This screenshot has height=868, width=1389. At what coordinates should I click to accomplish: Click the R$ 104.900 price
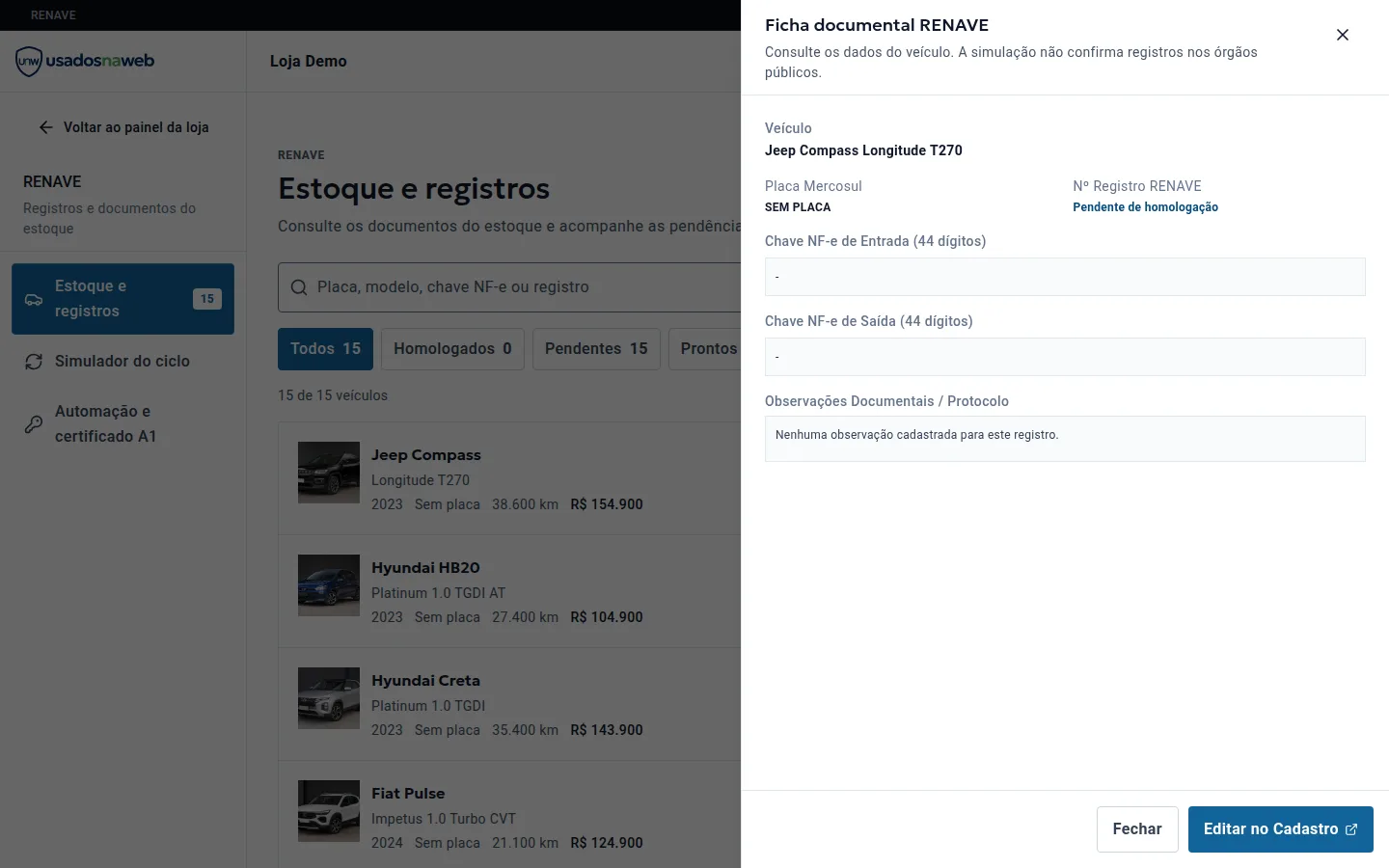[x=607, y=617]
